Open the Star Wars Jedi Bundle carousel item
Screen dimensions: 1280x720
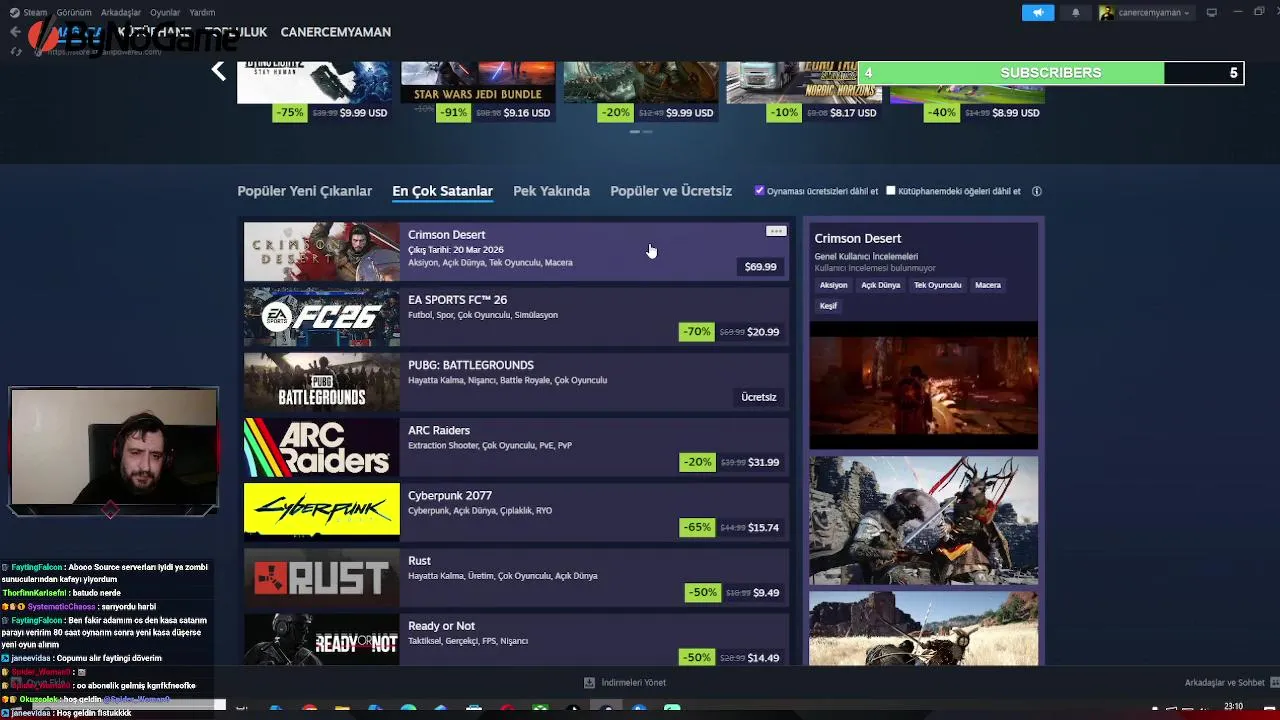478,82
